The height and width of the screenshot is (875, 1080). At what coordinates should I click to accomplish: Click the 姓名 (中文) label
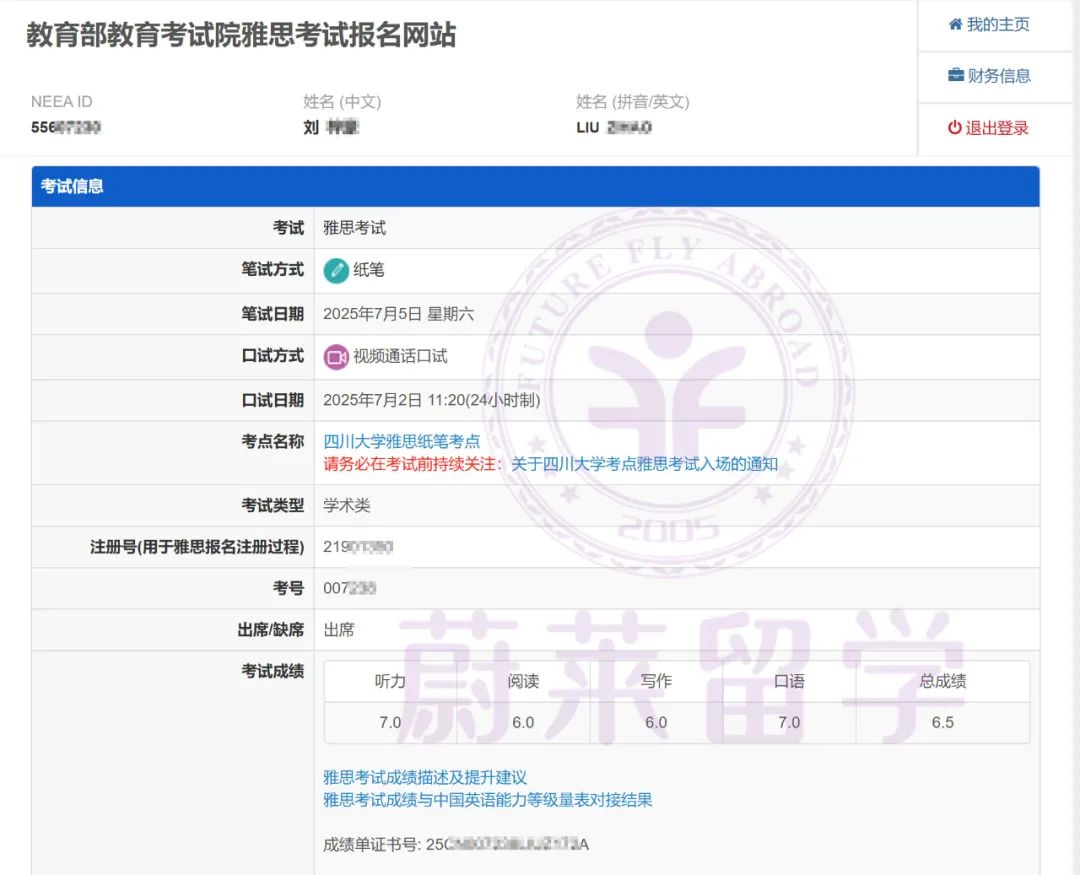(342, 102)
